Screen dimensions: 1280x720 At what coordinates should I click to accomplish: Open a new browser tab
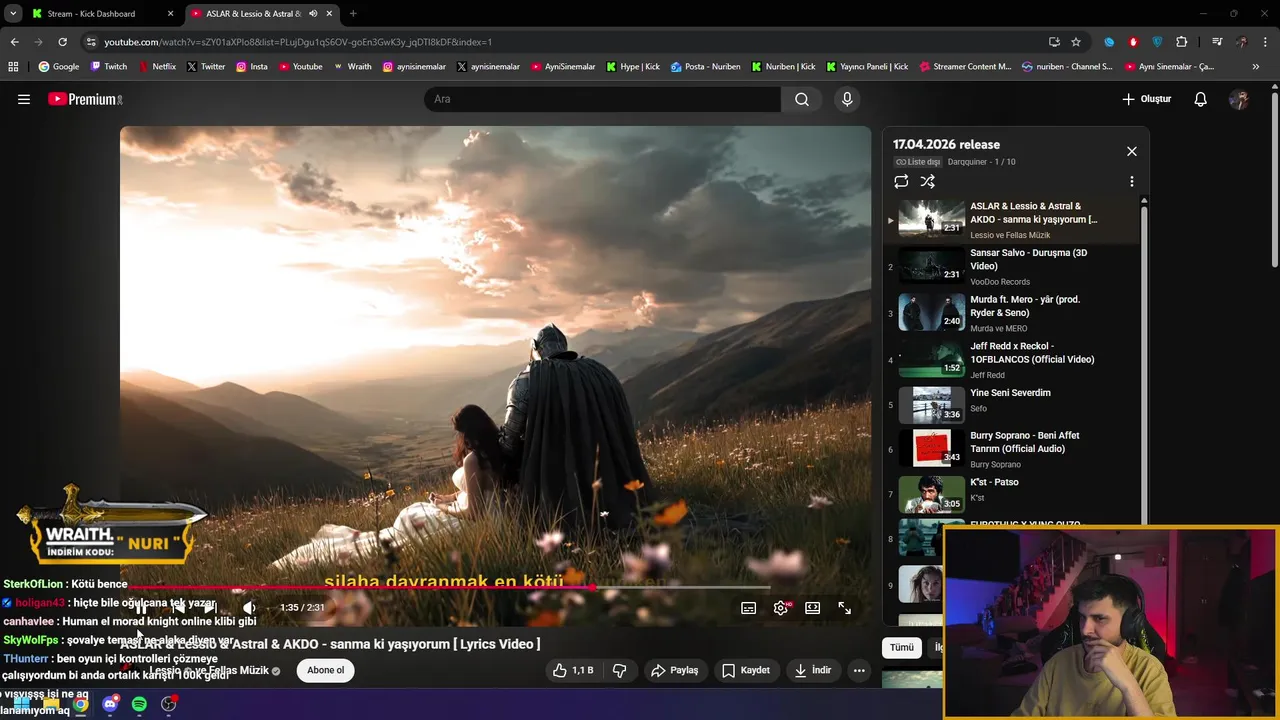(353, 14)
